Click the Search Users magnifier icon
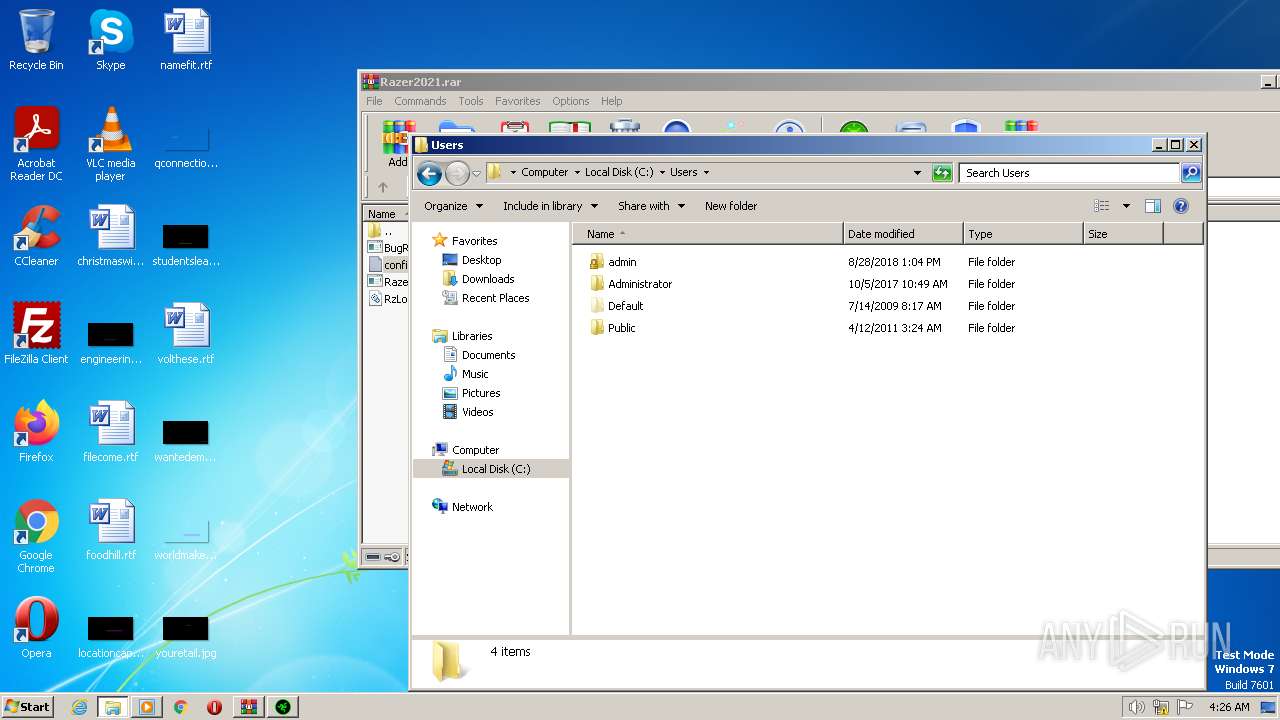1280x720 pixels. click(1190, 173)
